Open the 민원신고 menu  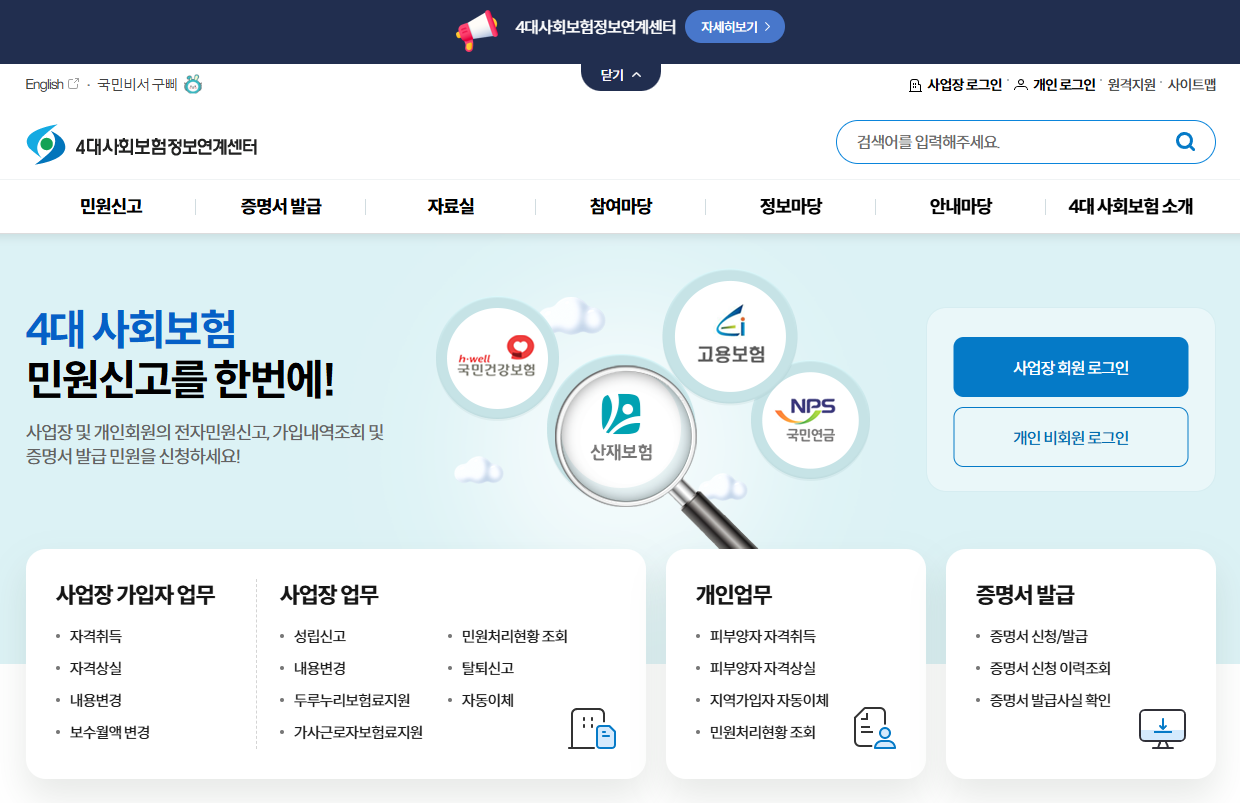coord(111,206)
